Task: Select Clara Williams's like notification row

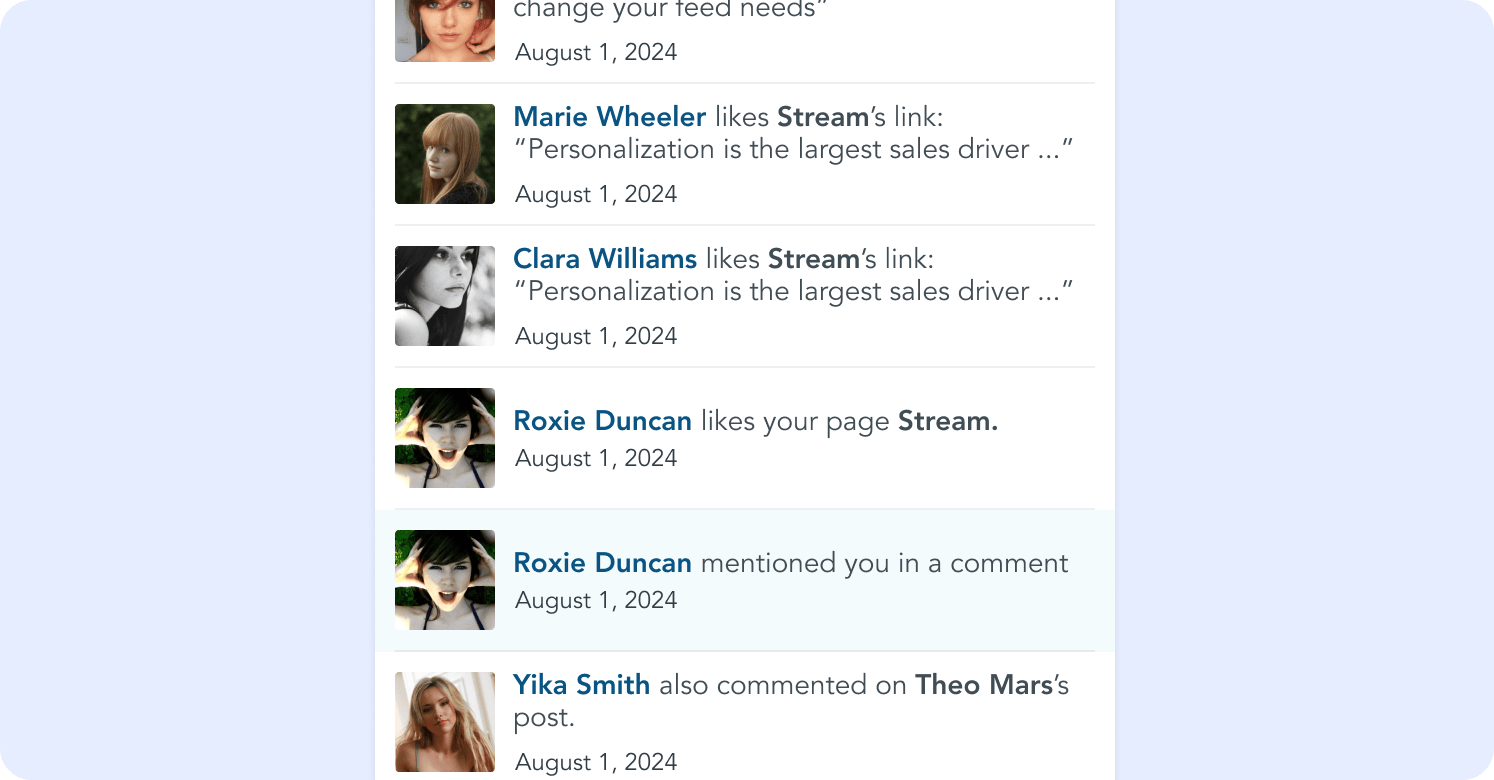Action: point(744,295)
